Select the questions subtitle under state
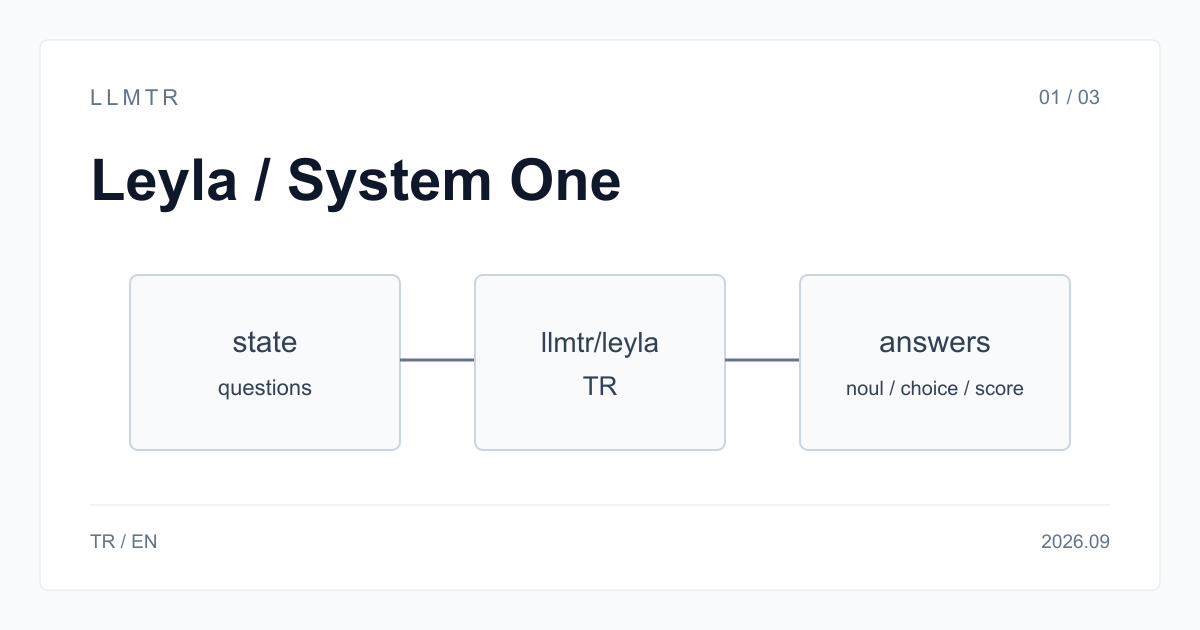The width and height of the screenshot is (1200, 630). click(265, 388)
